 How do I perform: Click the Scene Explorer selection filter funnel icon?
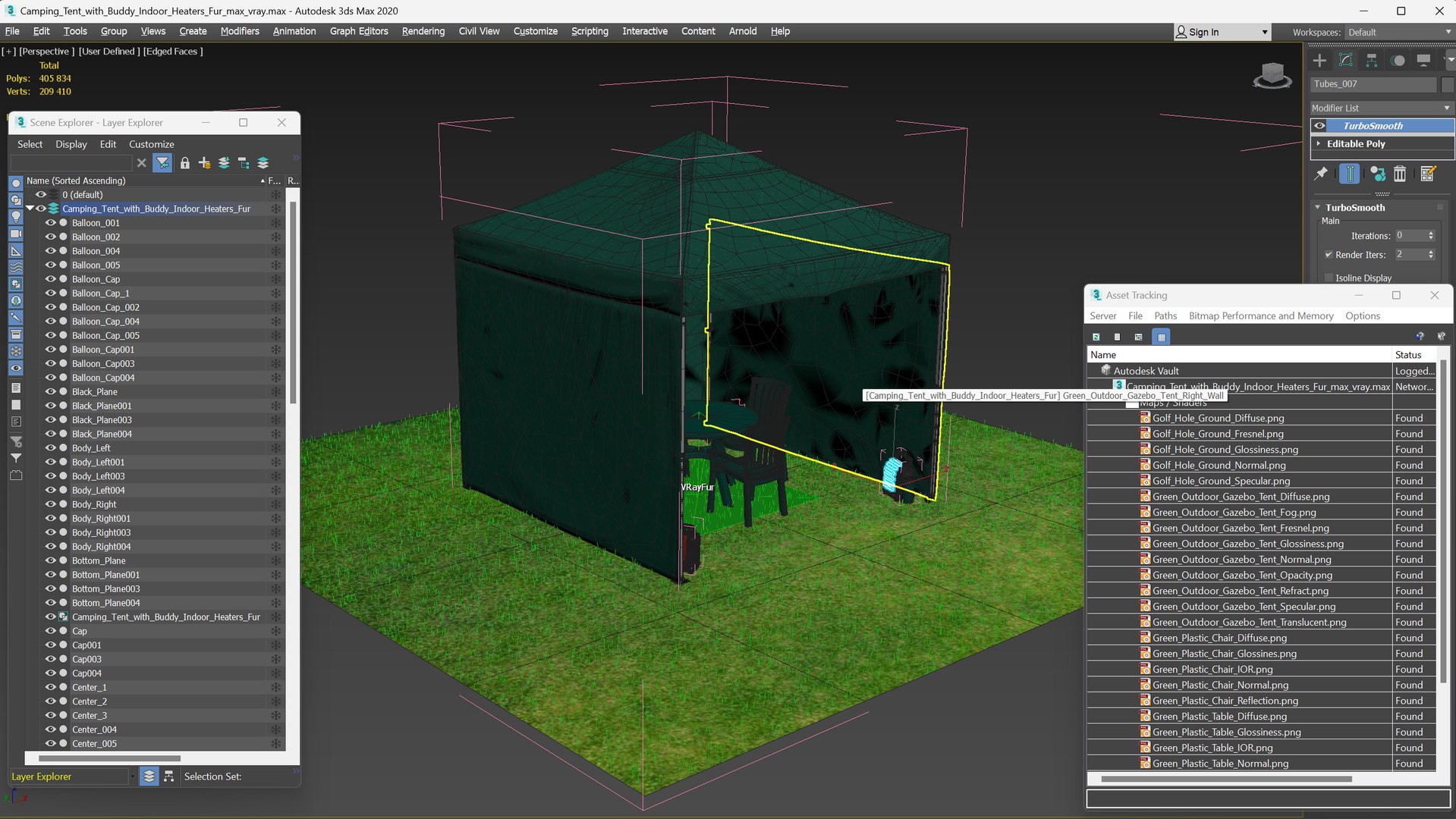162,163
